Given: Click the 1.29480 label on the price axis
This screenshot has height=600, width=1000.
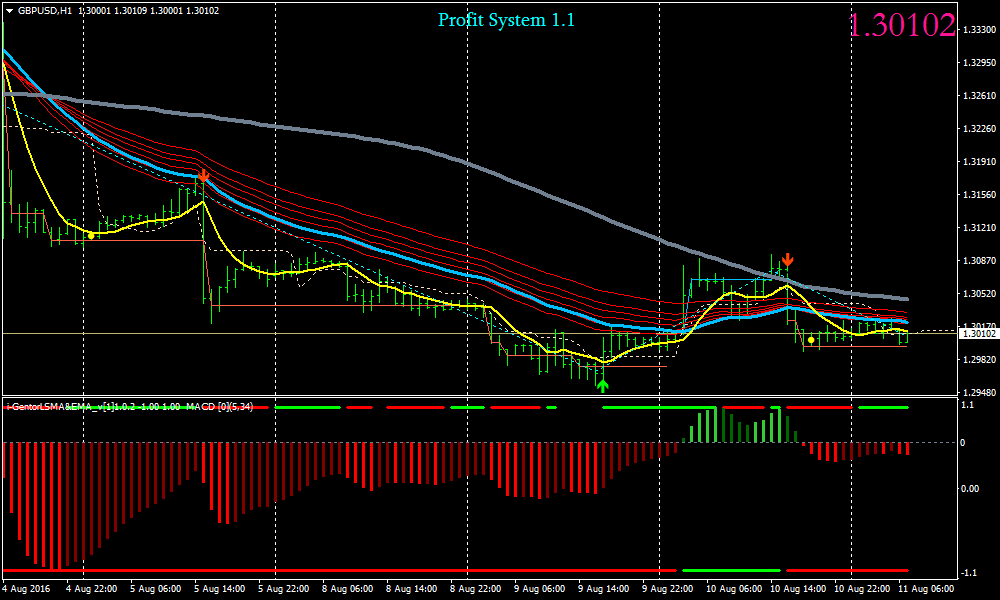Looking at the screenshot, I should pos(978,392).
